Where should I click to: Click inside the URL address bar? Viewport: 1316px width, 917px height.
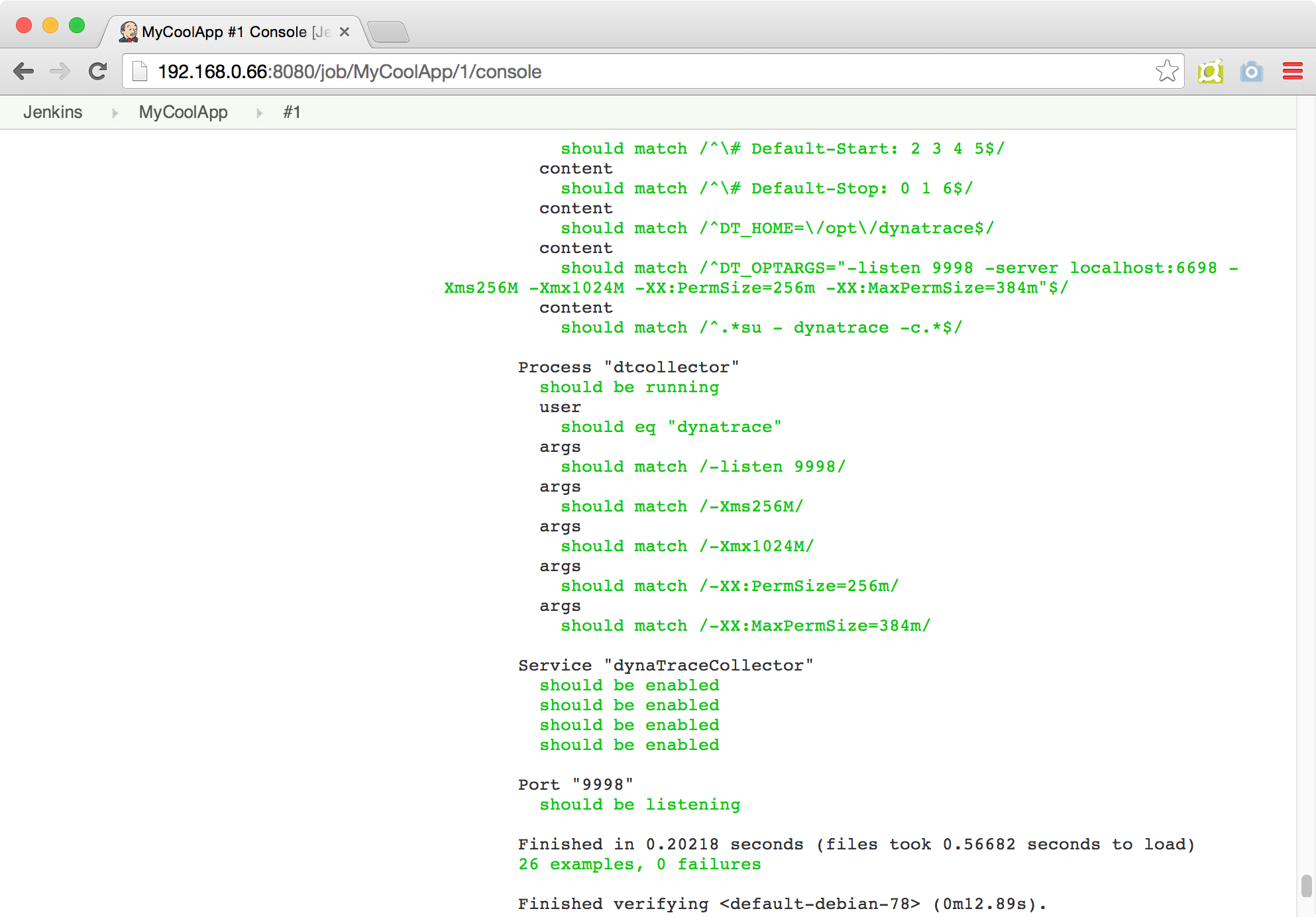point(596,71)
